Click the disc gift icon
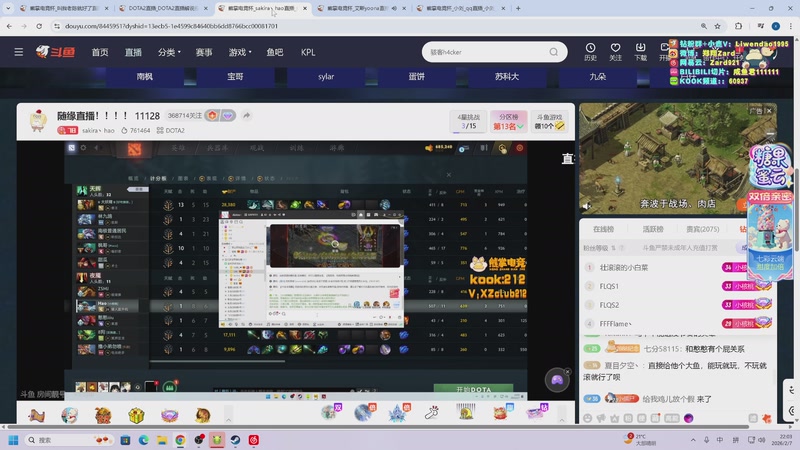800x450 pixels. point(364,413)
